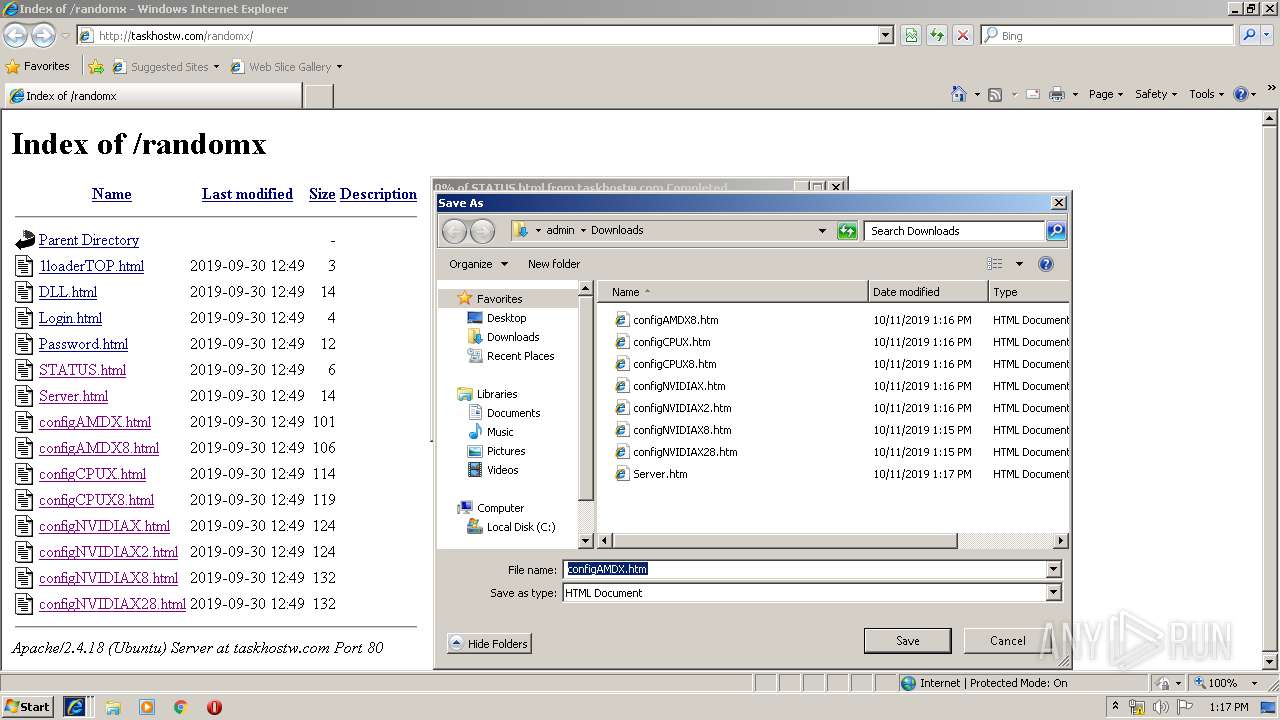Click the Search Downloads input field
Image resolution: width=1280 pixels, height=720 pixels.
(955, 231)
